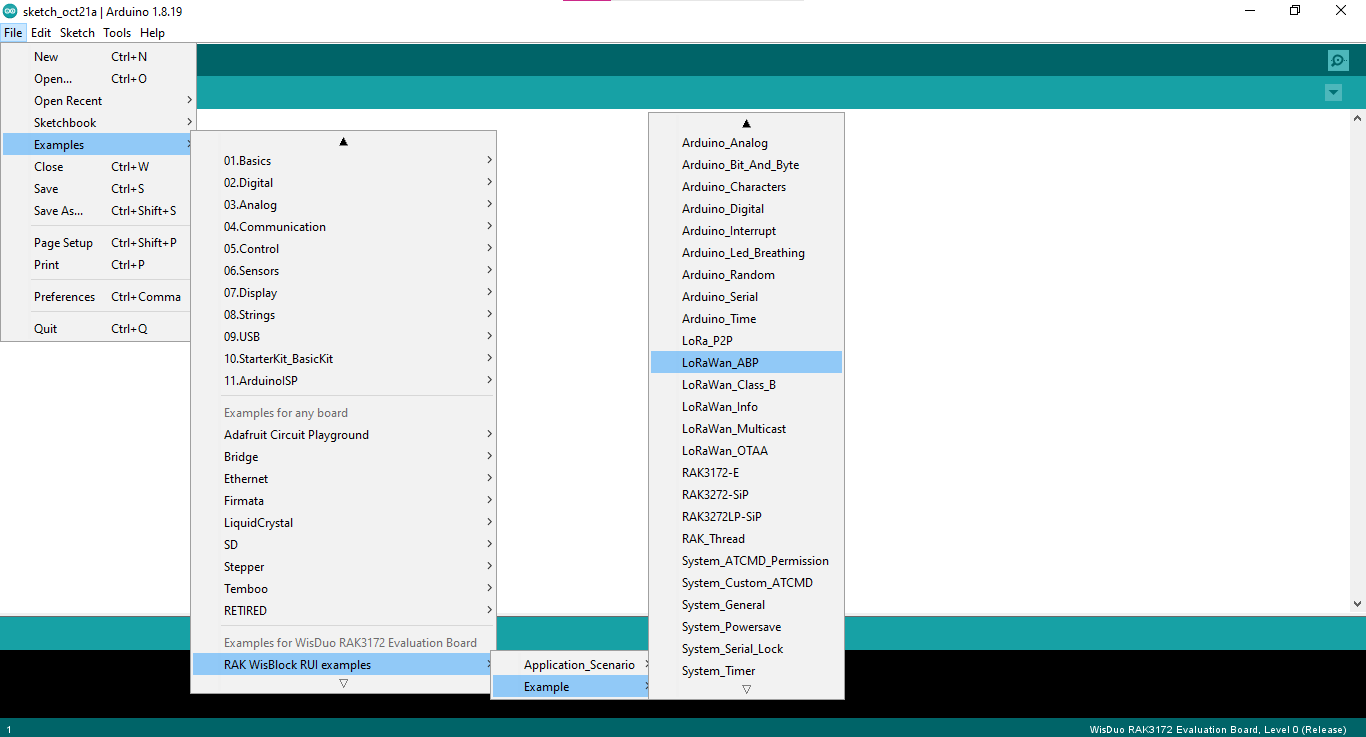The image size is (1366, 737).
Task: Choose New from the File menu
Action: pyautogui.click(x=98, y=57)
